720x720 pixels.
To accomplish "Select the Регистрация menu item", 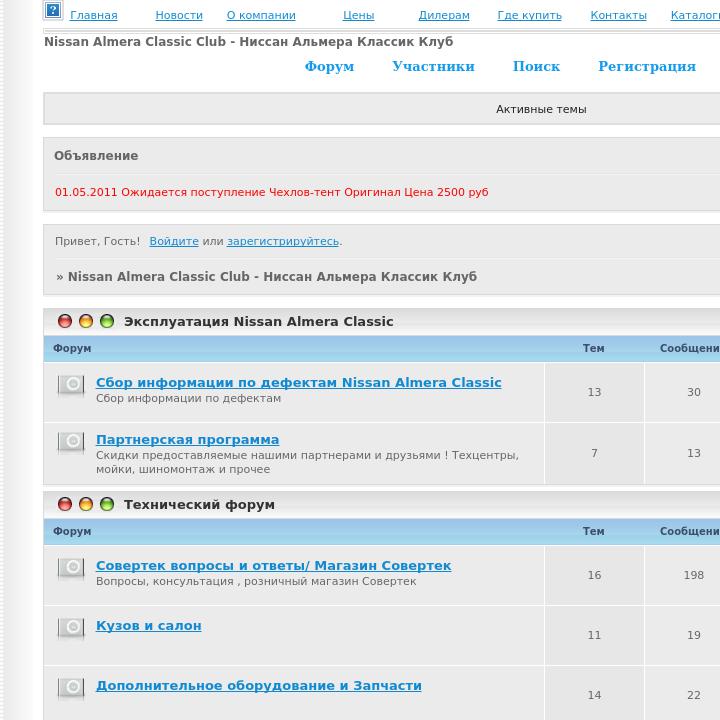I will pyautogui.click(x=647, y=66).
